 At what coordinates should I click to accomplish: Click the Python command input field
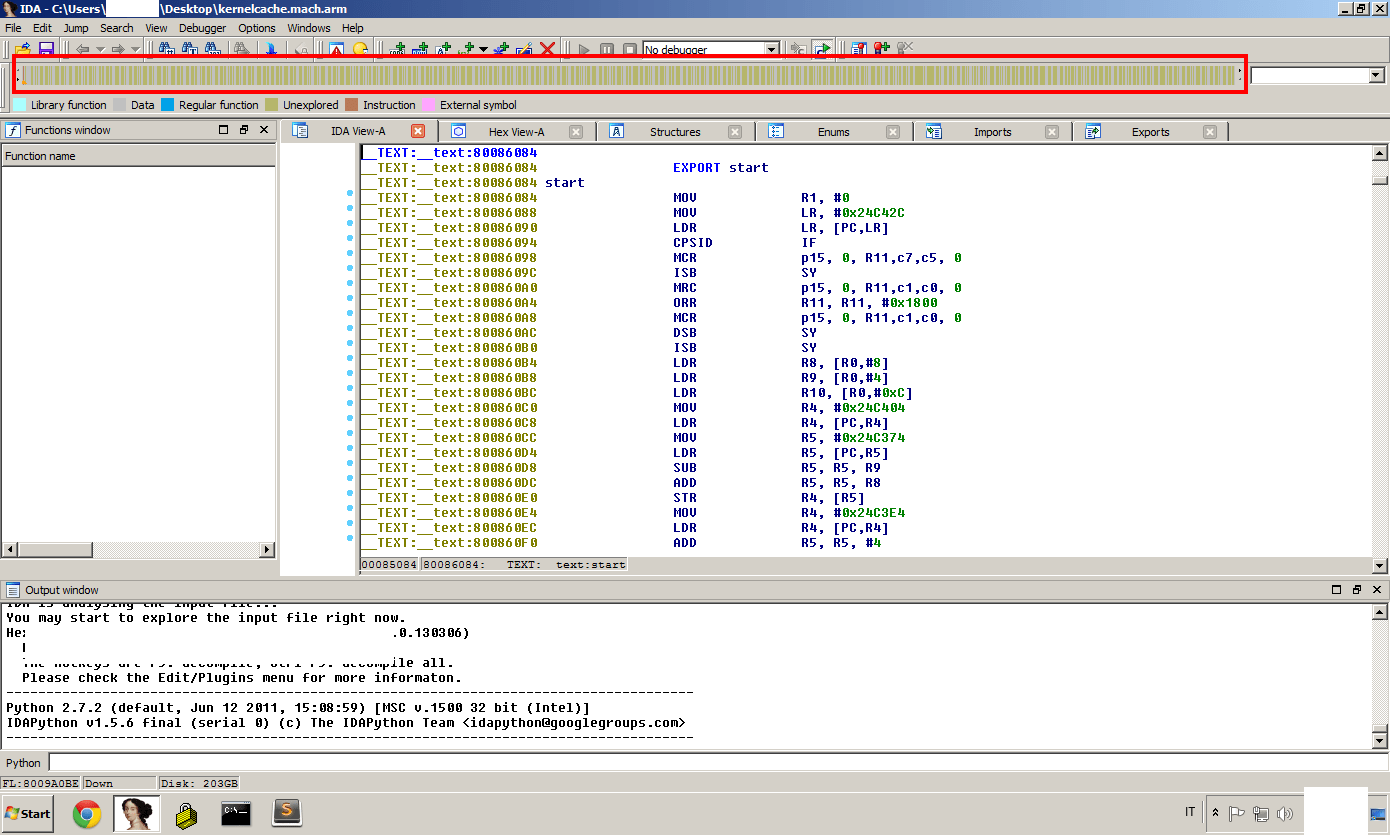point(718,763)
